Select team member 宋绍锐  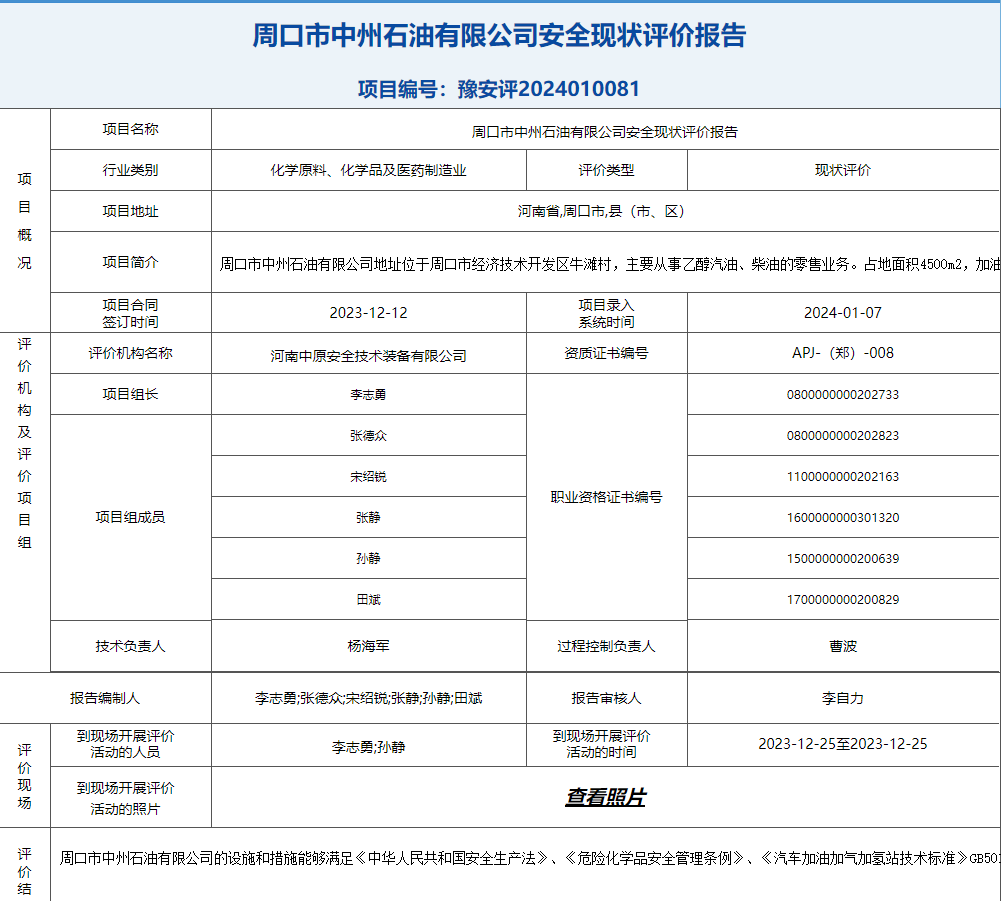tap(368, 476)
